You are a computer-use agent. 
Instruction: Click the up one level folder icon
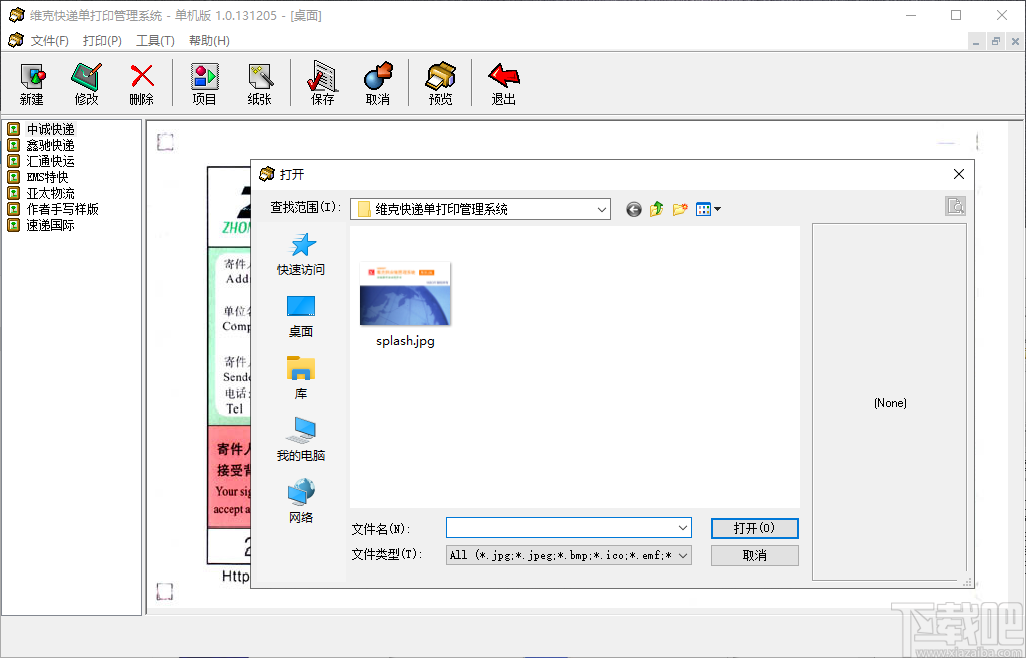(656, 209)
